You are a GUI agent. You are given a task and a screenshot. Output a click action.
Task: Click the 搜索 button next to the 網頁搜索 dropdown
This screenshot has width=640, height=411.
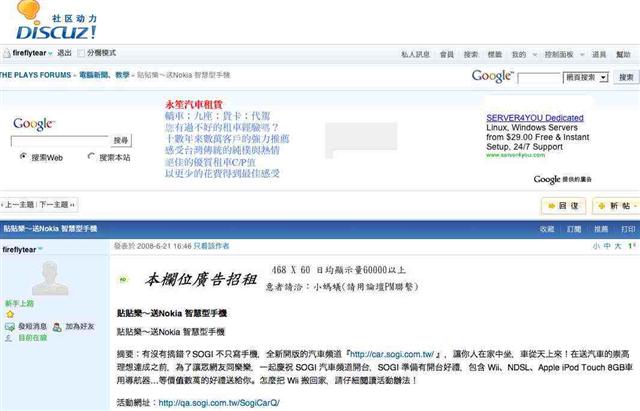[626, 78]
